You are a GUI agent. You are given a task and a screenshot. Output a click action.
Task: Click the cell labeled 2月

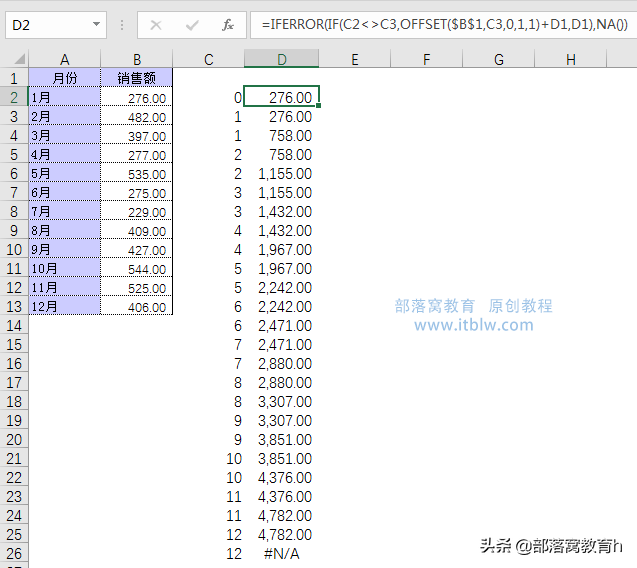[x=65, y=117]
